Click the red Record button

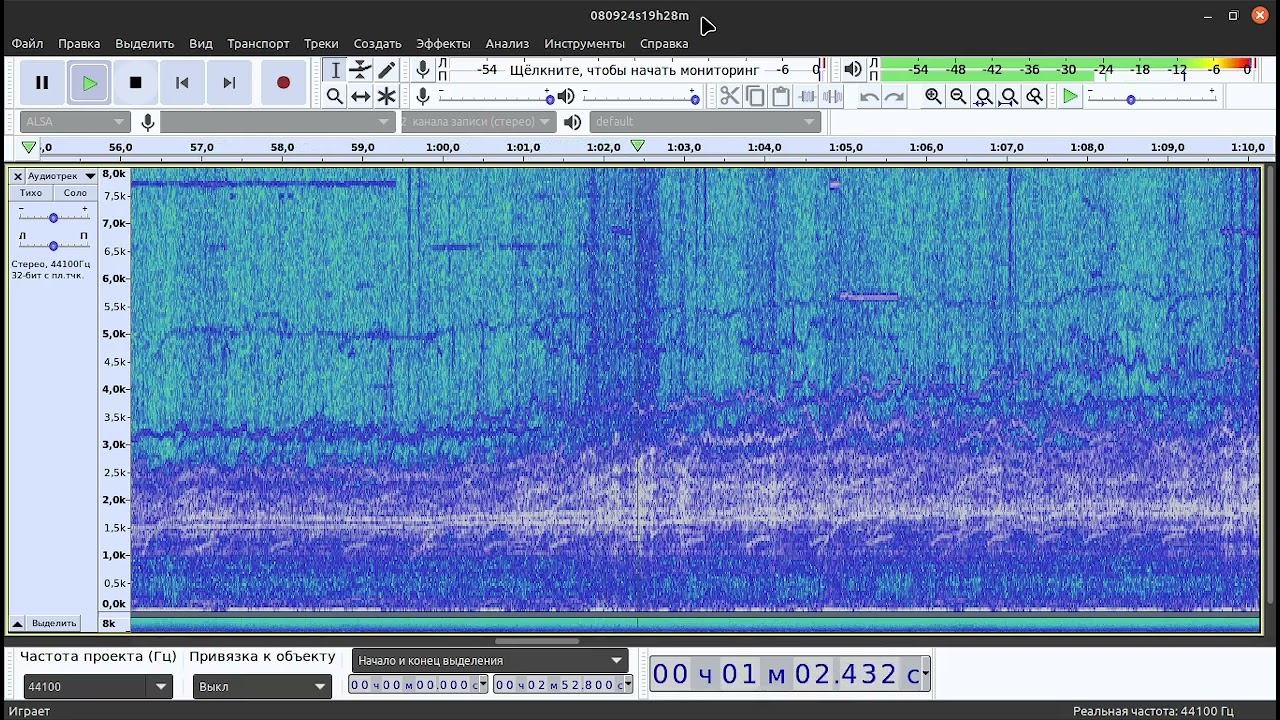pos(283,83)
